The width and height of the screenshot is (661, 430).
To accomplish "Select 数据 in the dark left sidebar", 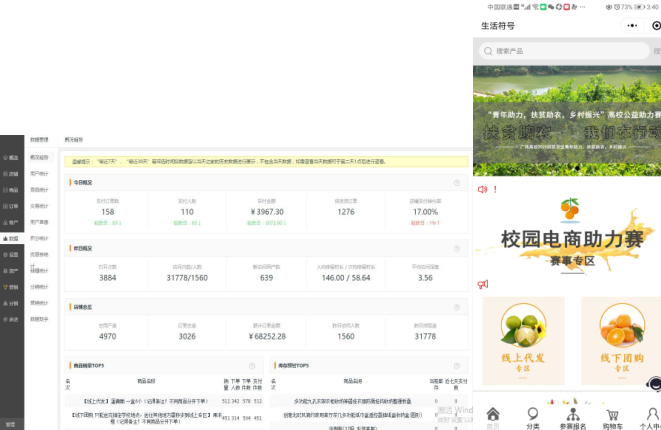I will click(x=13, y=238).
